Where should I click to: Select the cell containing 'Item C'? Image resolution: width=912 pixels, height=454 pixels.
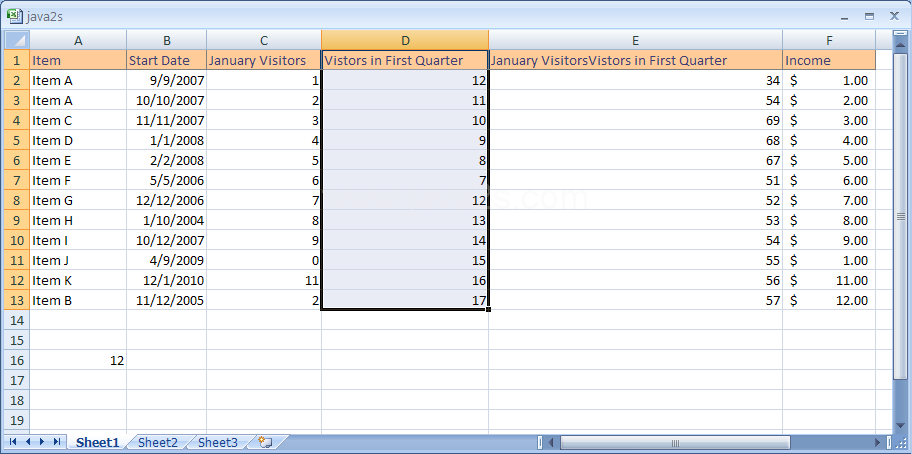click(x=78, y=120)
